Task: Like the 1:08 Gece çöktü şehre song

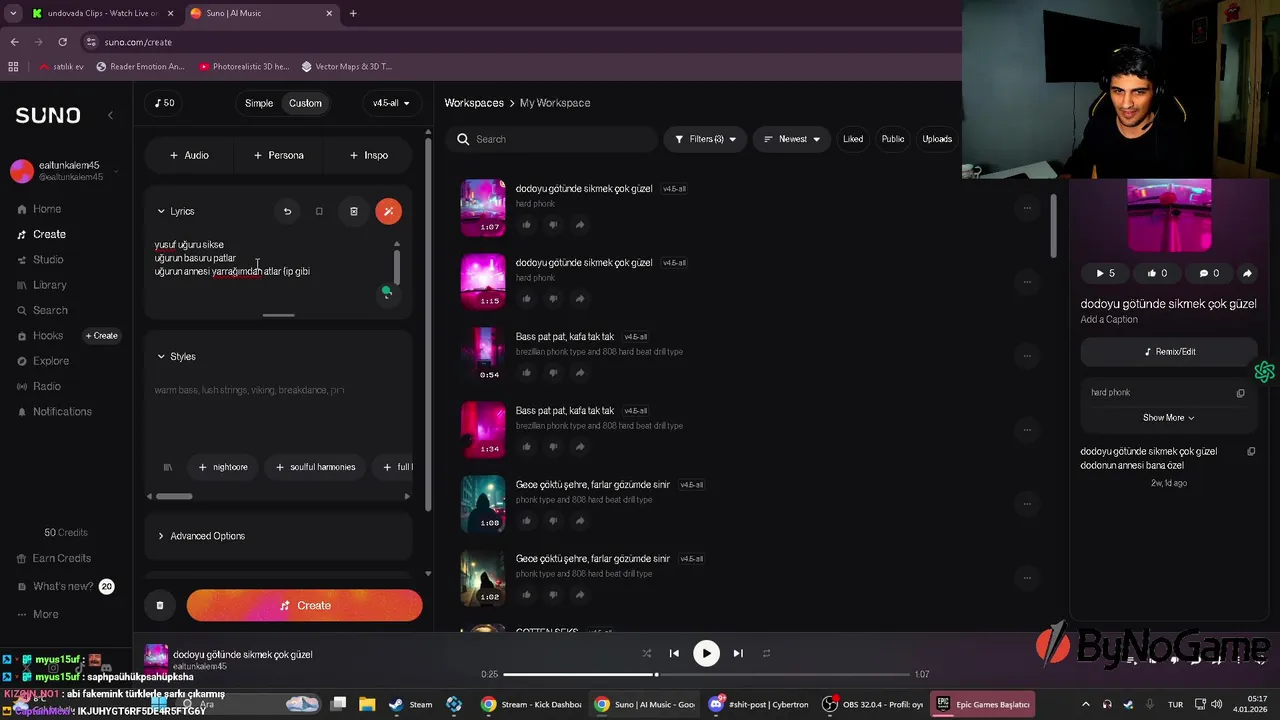Action: point(526,521)
